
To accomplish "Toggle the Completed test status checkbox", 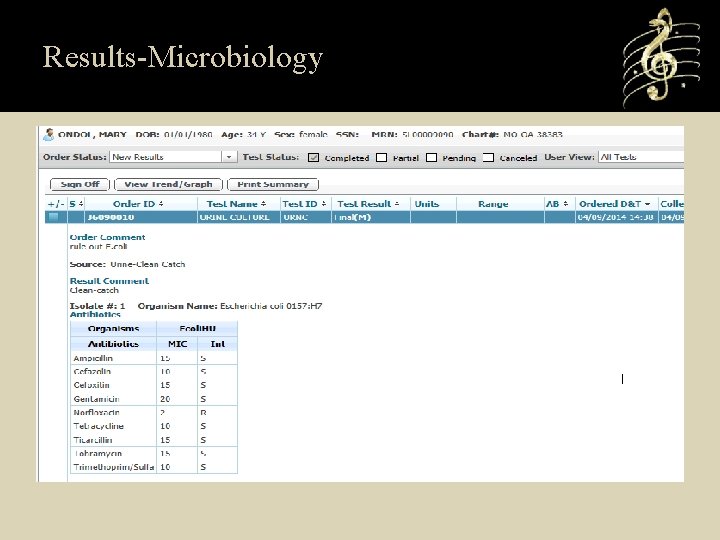I will [314, 158].
